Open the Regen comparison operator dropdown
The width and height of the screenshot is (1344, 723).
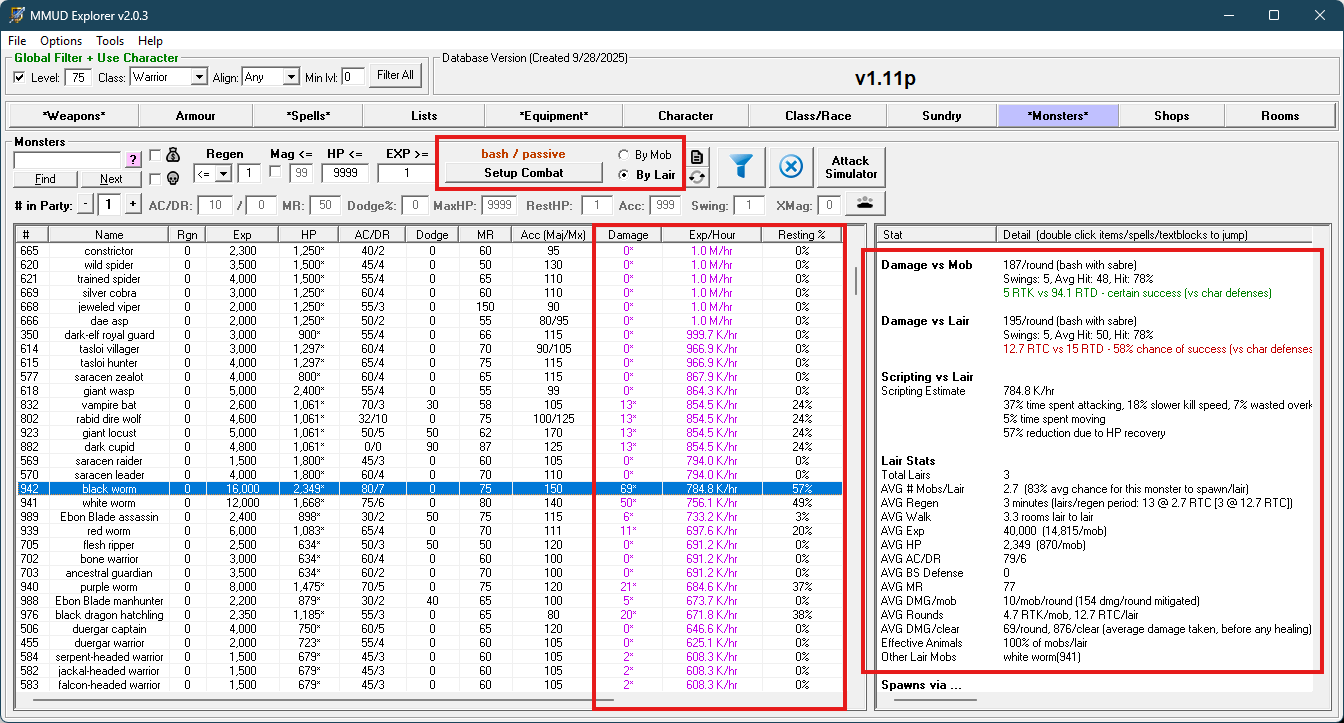tap(222, 174)
